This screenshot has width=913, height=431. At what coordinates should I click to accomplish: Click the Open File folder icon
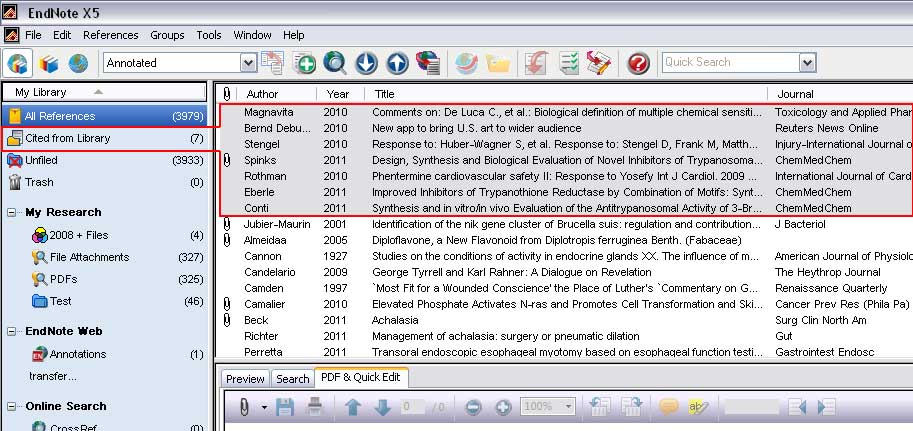[x=498, y=63]
